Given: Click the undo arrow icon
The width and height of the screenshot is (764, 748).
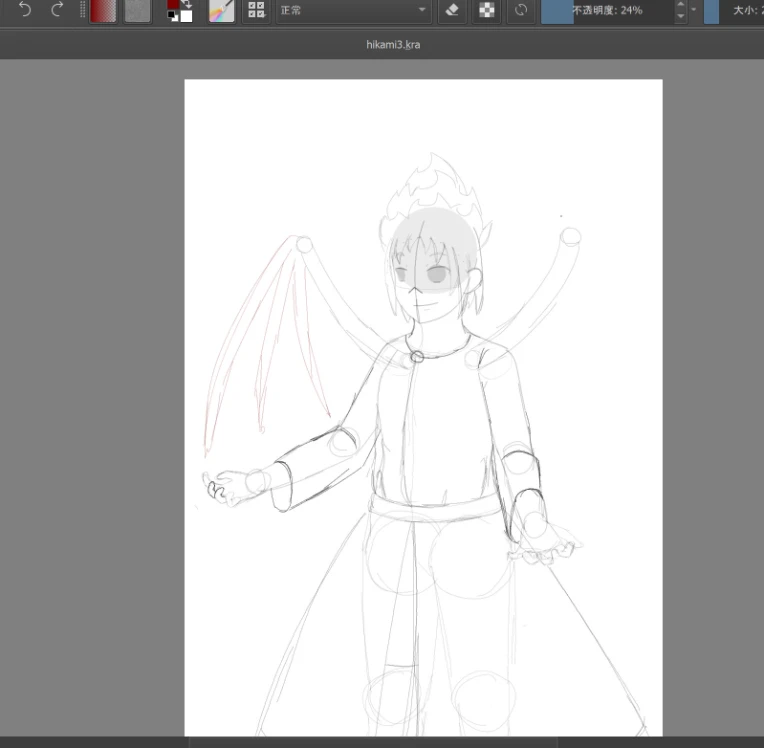Looking at the screenshot, I should 25,10.
